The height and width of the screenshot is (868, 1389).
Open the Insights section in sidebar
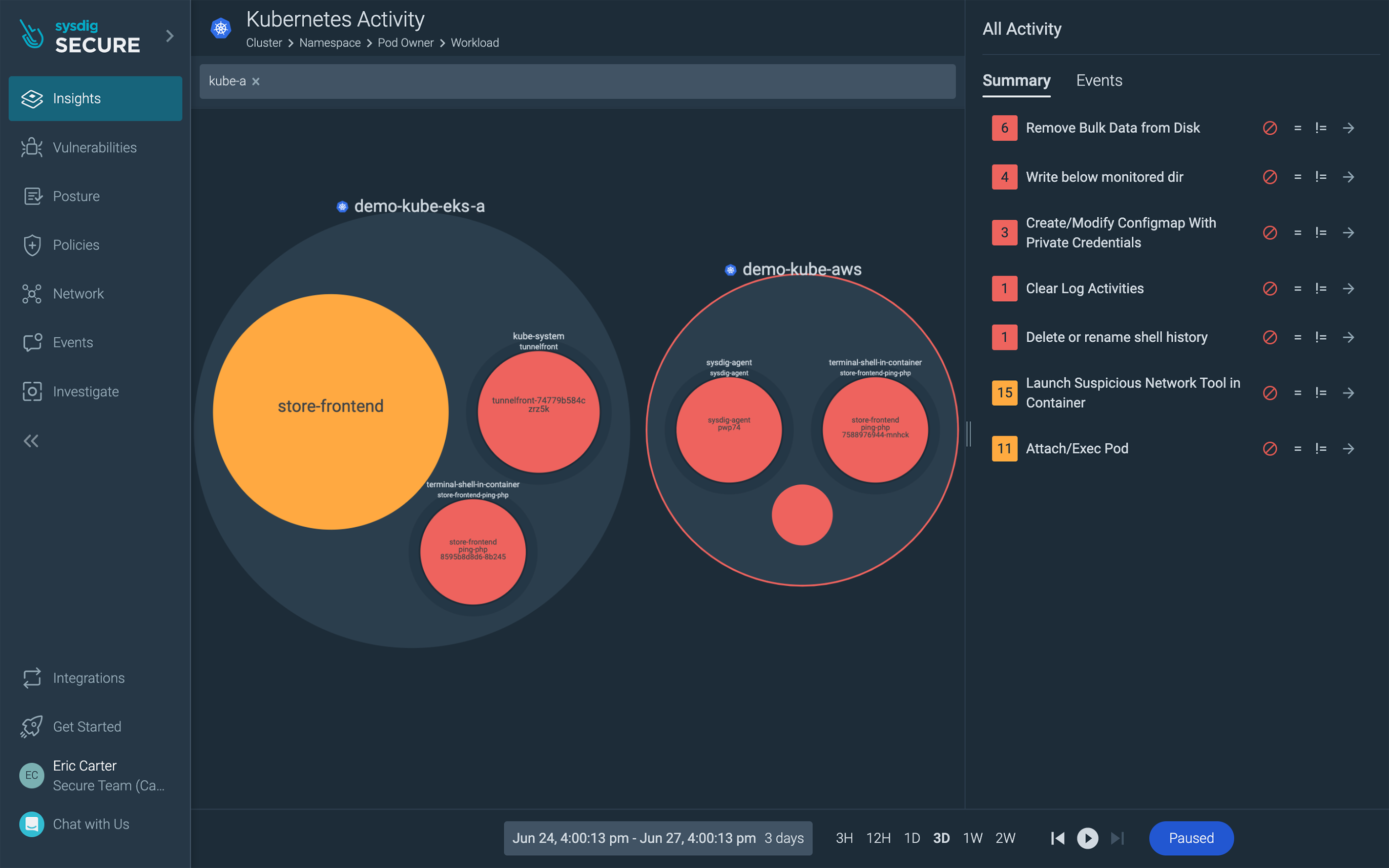click(95, 99)
